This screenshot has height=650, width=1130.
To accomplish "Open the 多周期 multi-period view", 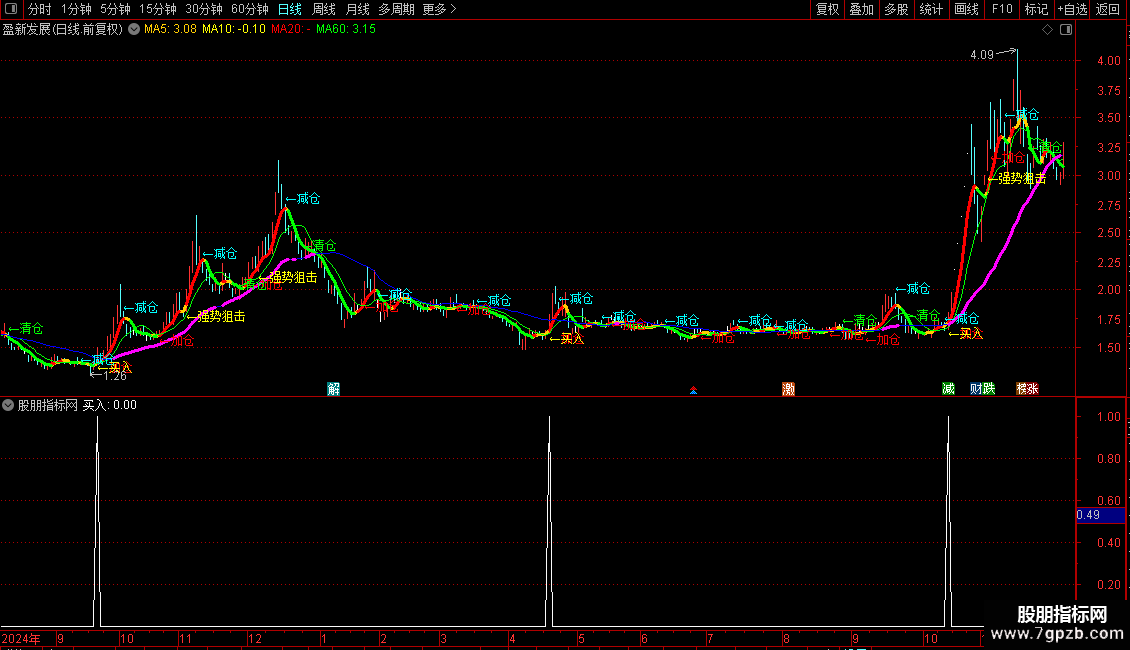I will [396, 9].
